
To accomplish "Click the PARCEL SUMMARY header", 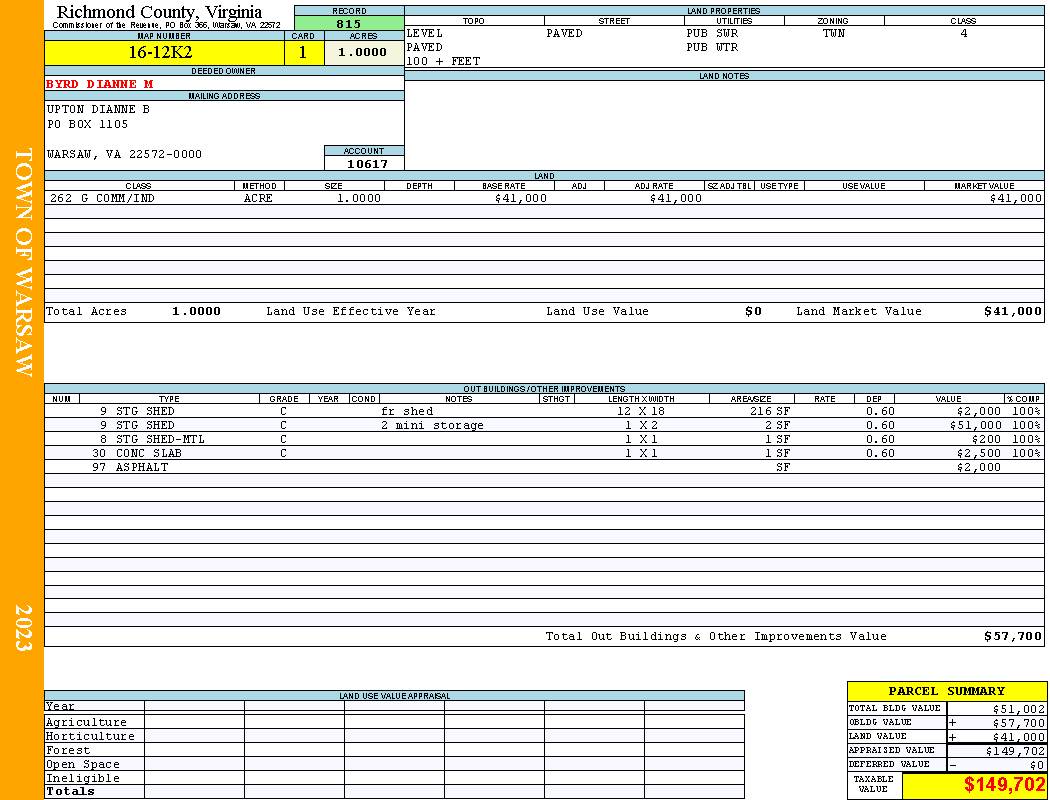I will pyautogui.click(x=947, y=692).
